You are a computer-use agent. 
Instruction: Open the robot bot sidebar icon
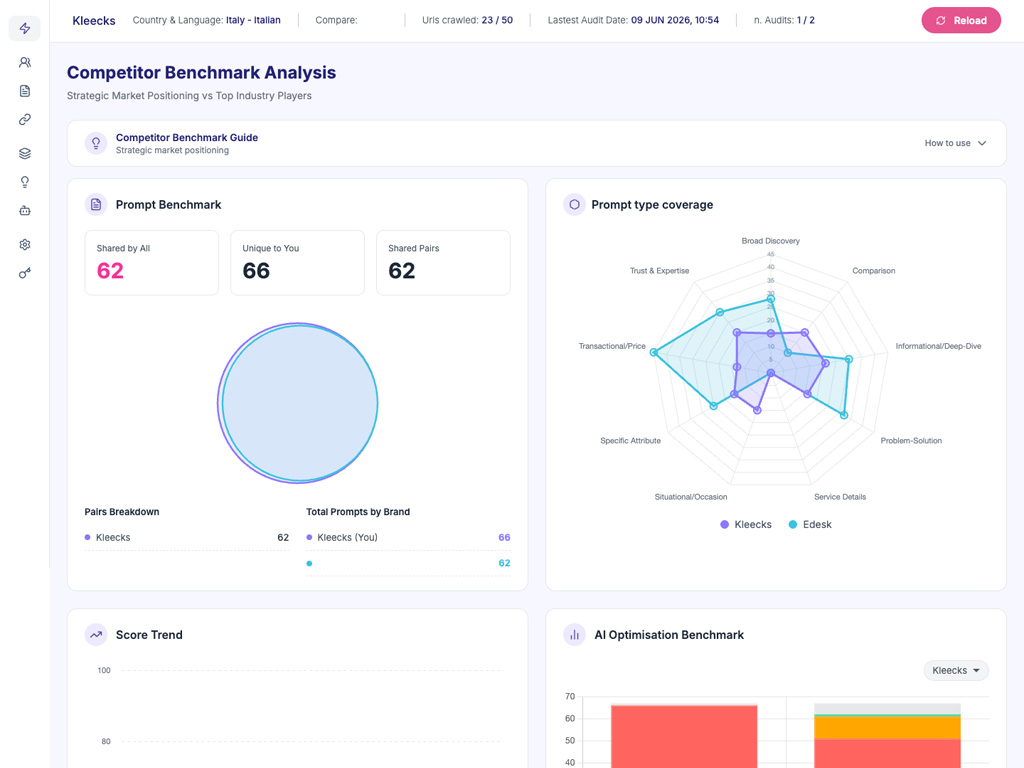[x=25, y=211]
